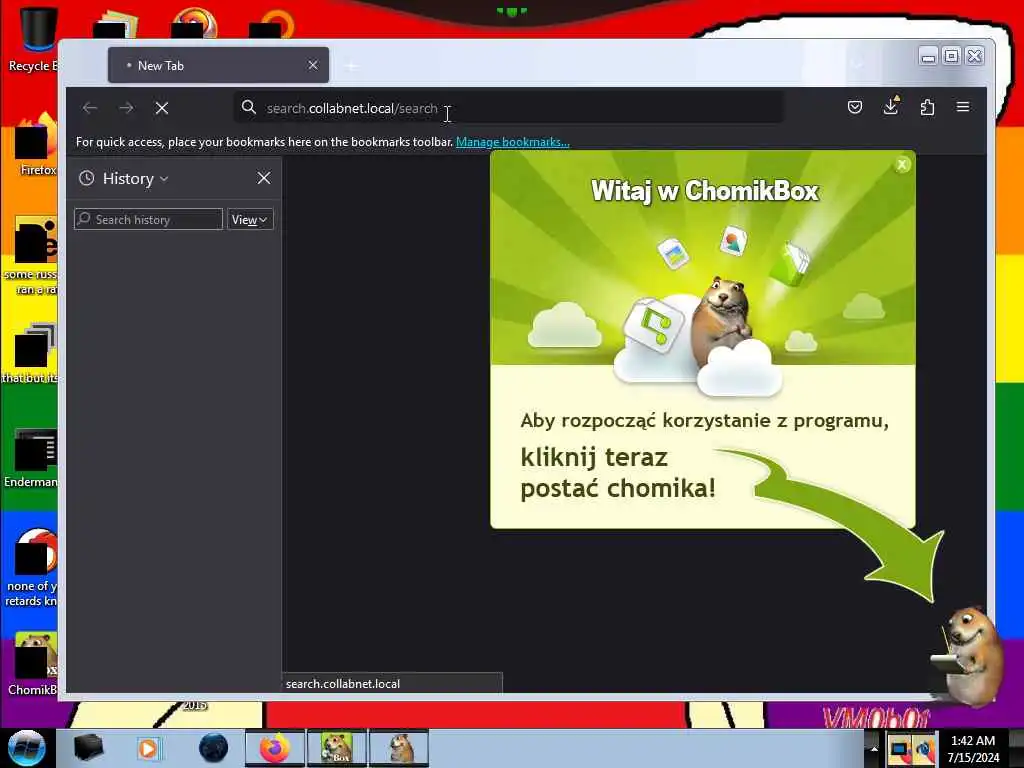Open the dark globe taskbar icon
Image resolution: width=1024 pixels, height=768 pixels.
tap(213, 748)
